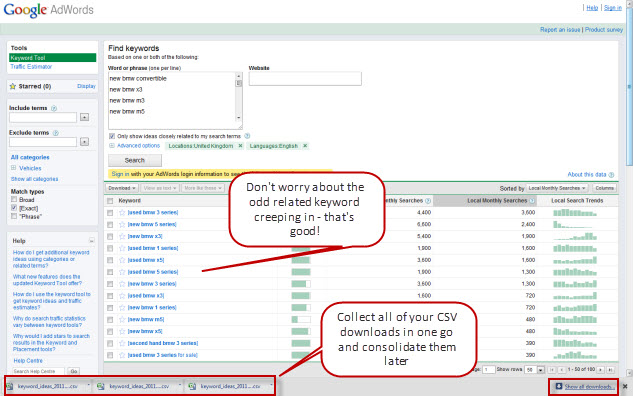
Task: Open the View as text dropdown
Action: (160, 188)
